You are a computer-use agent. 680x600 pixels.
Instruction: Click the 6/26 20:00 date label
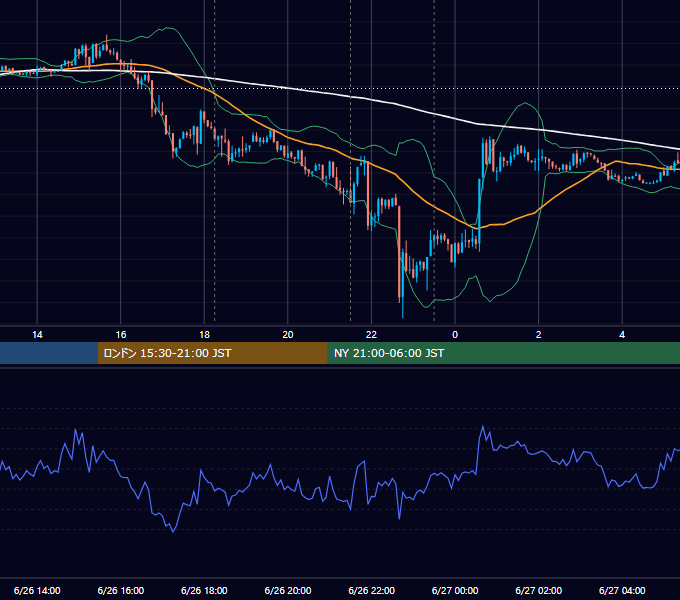coord(288,590)
